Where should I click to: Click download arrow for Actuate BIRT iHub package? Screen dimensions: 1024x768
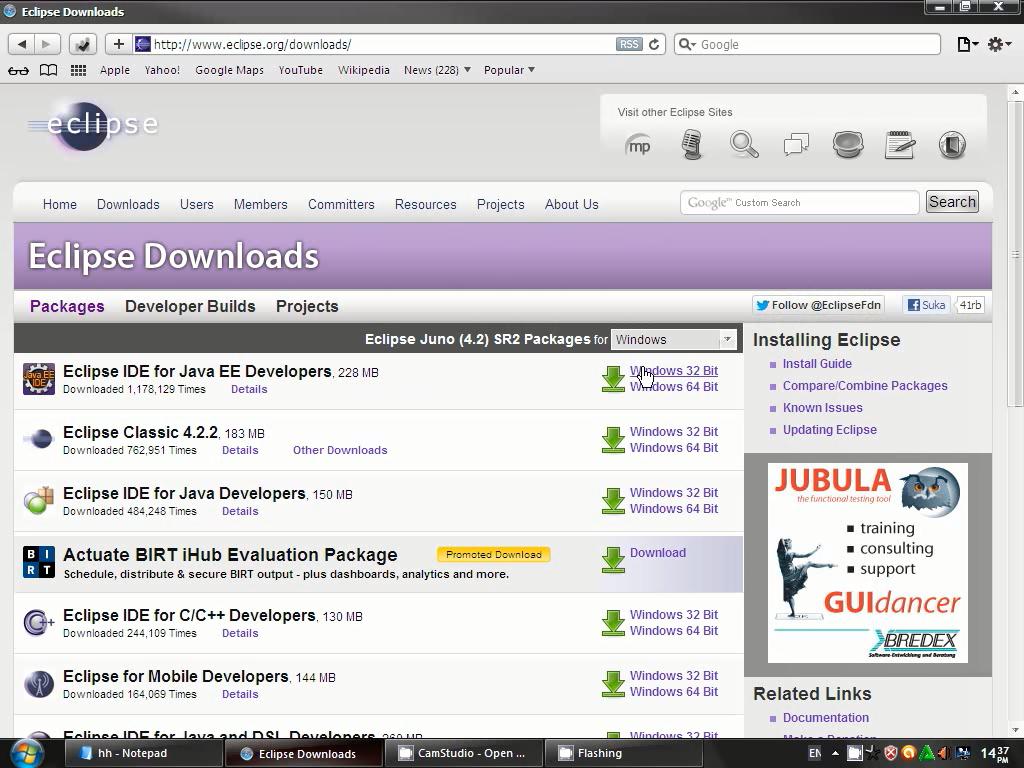613,560
